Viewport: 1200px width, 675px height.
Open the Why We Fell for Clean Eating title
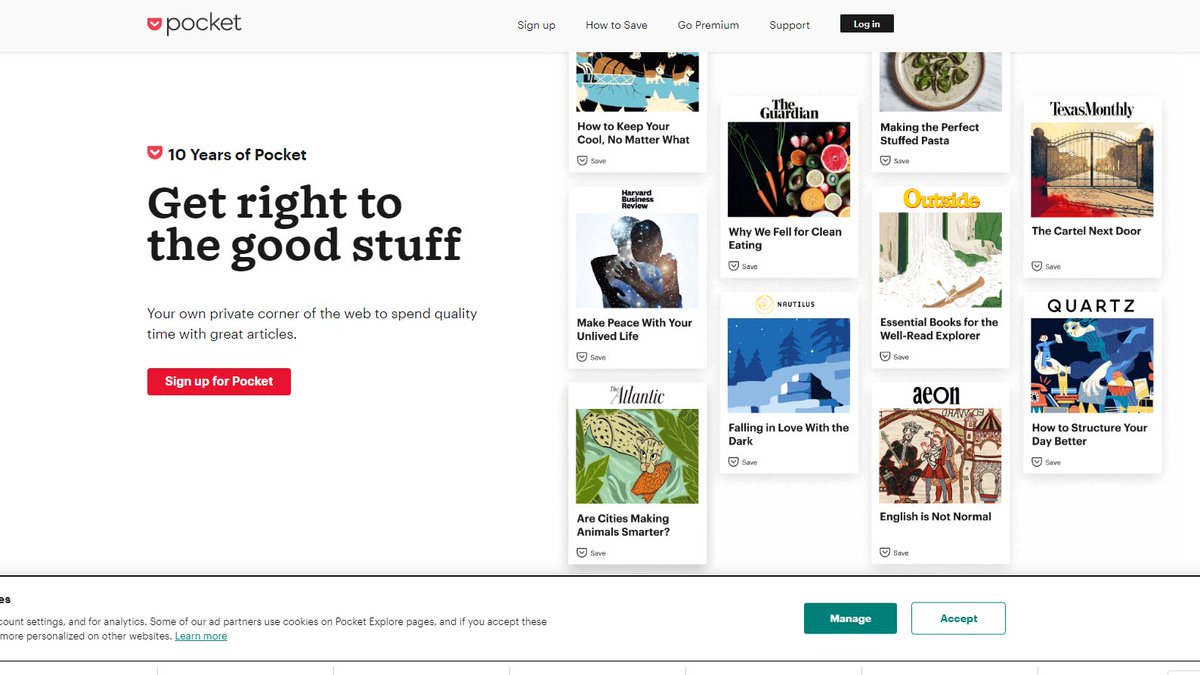pos(785,238)
